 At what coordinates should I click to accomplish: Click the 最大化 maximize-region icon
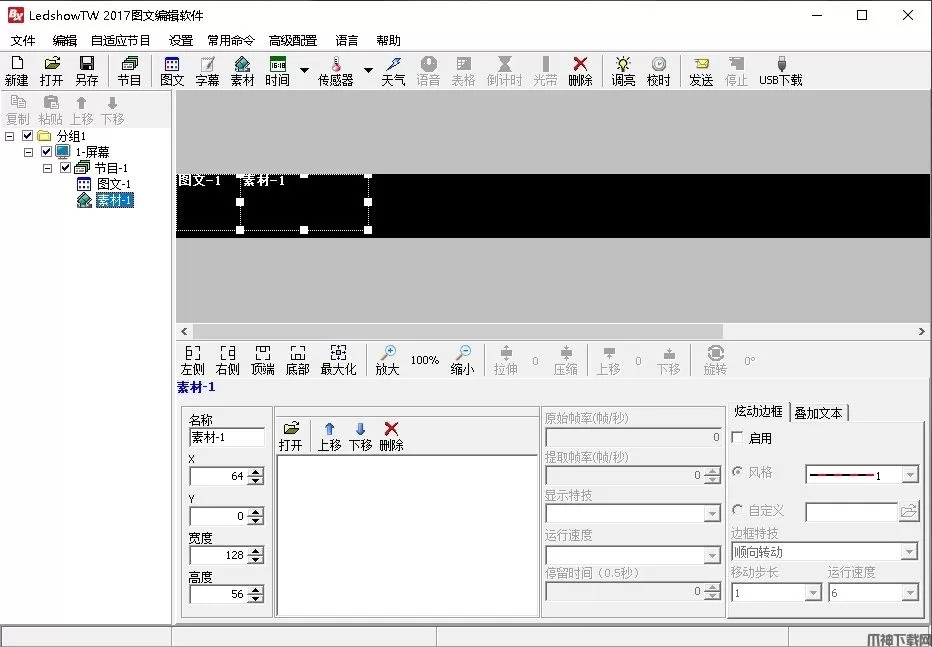[338, 360]
